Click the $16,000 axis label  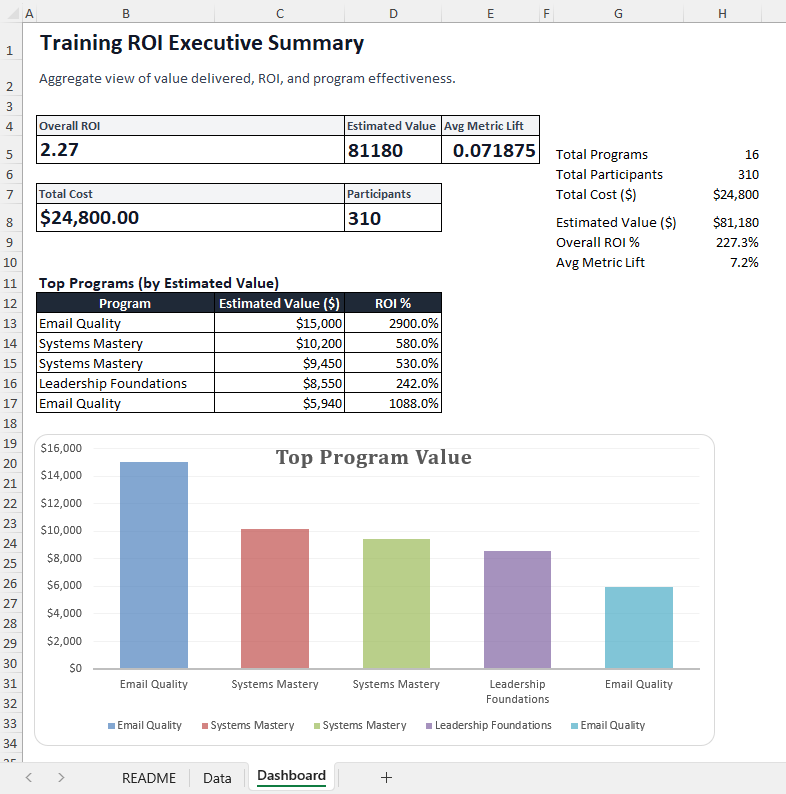coord(61,448)
